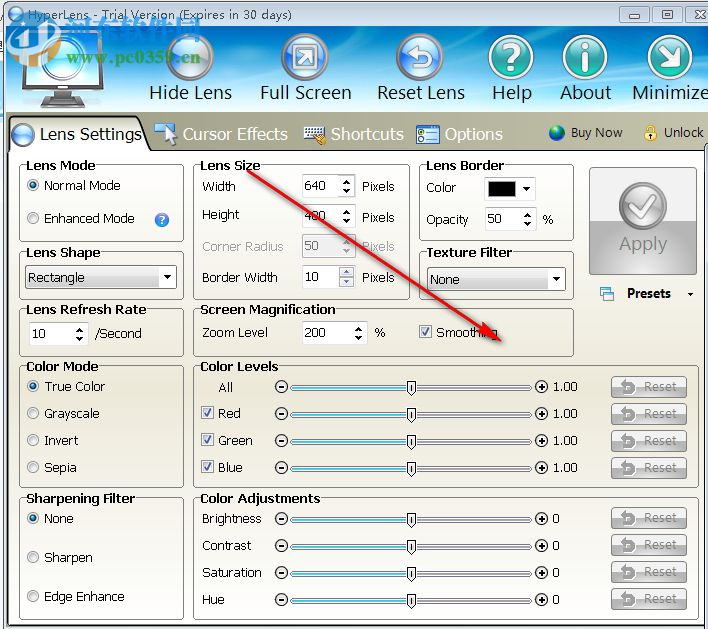This screenshot has width=708, height=629.
Task: Open the About info icon
Action: pos(585,57)
